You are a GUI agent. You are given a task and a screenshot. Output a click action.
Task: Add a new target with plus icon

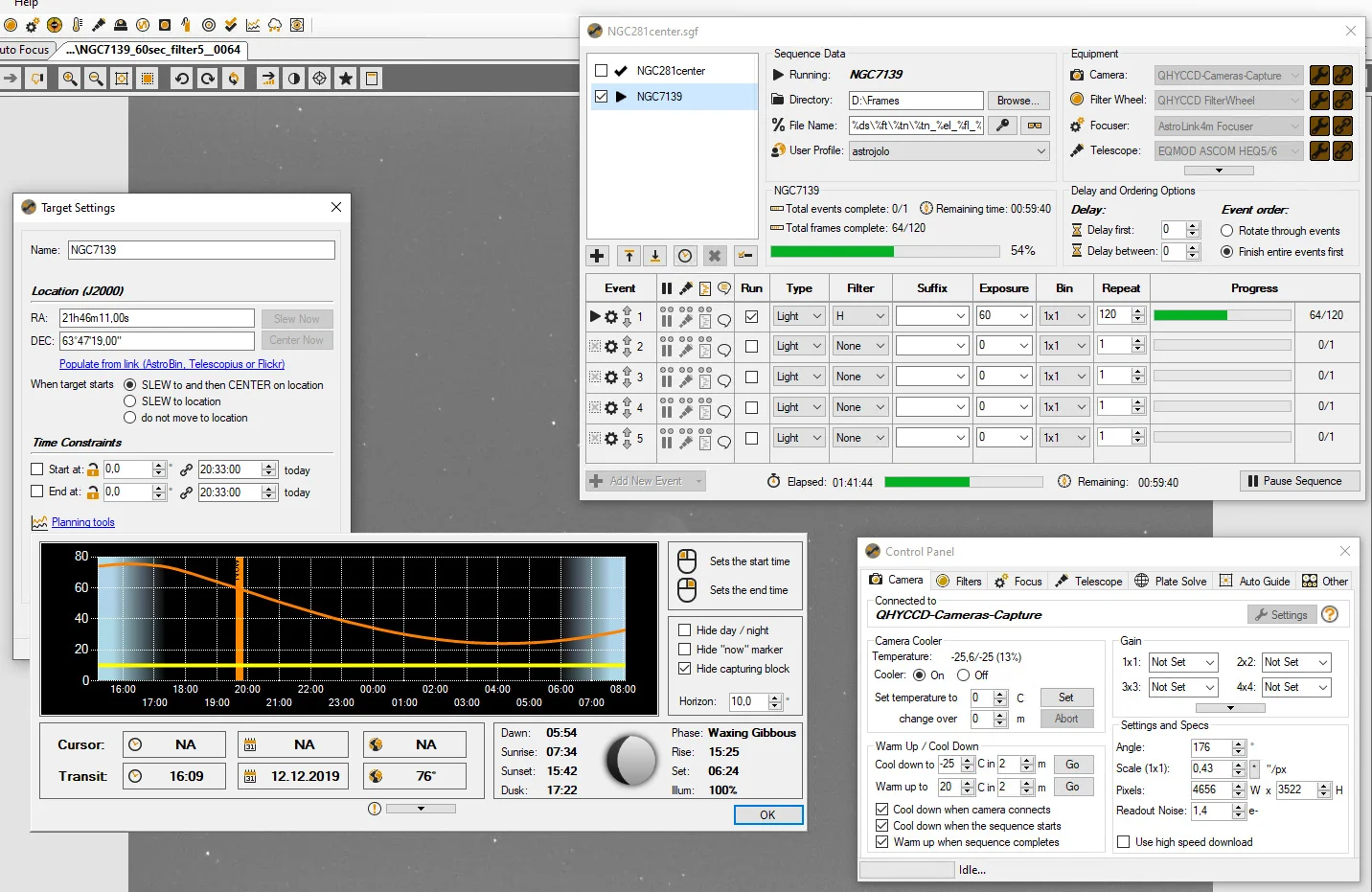pyautogui.click(x=597, y=256)
